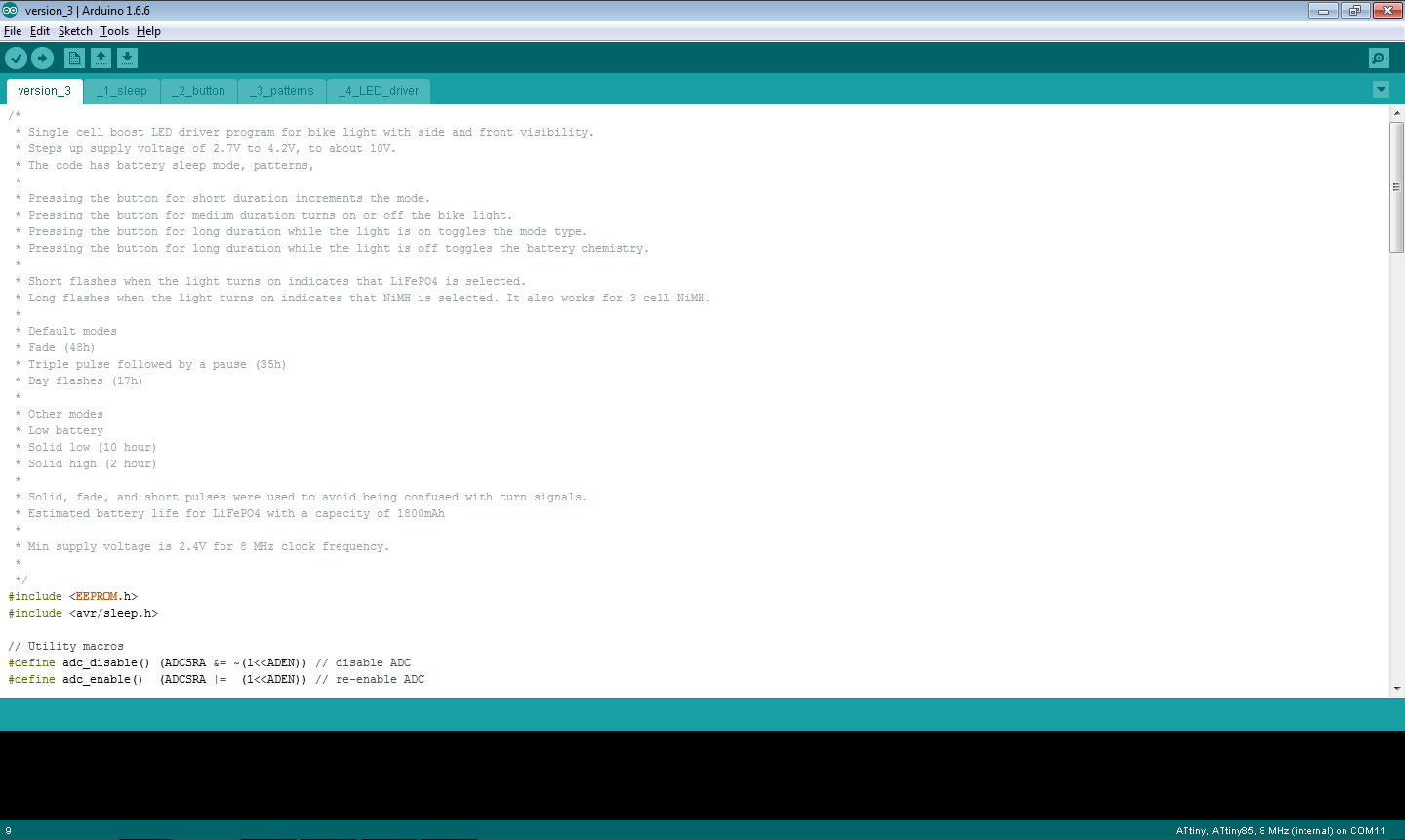Image resolution: width=1405 pixels, height=840 pixels.
Task: Open the Serial Monitor magnifier icon
Action: [1379, 59]
